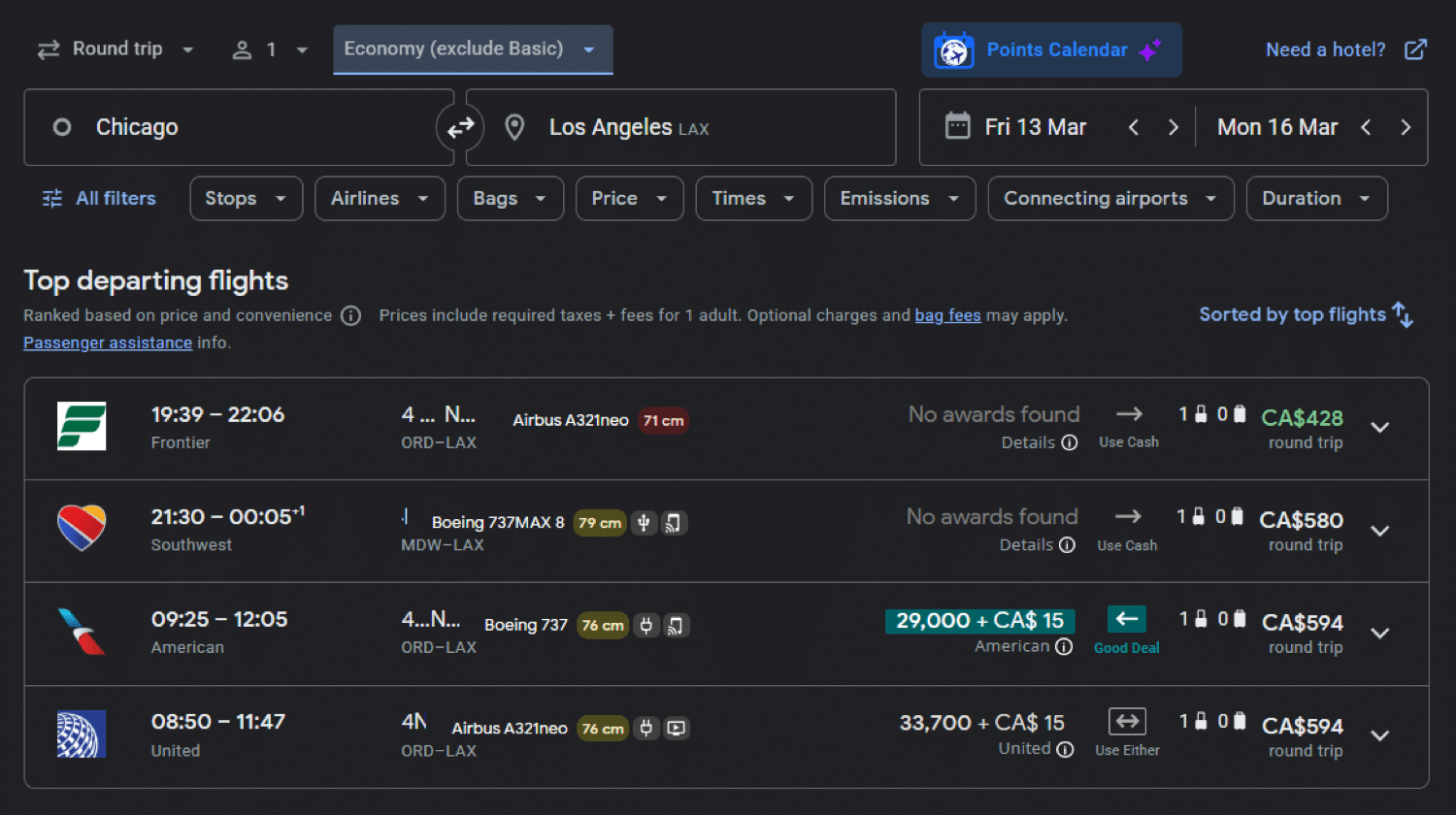Open the bag fees link
Screen dimensions: 1456x815
pyautogui.click(x=947, y=316)
